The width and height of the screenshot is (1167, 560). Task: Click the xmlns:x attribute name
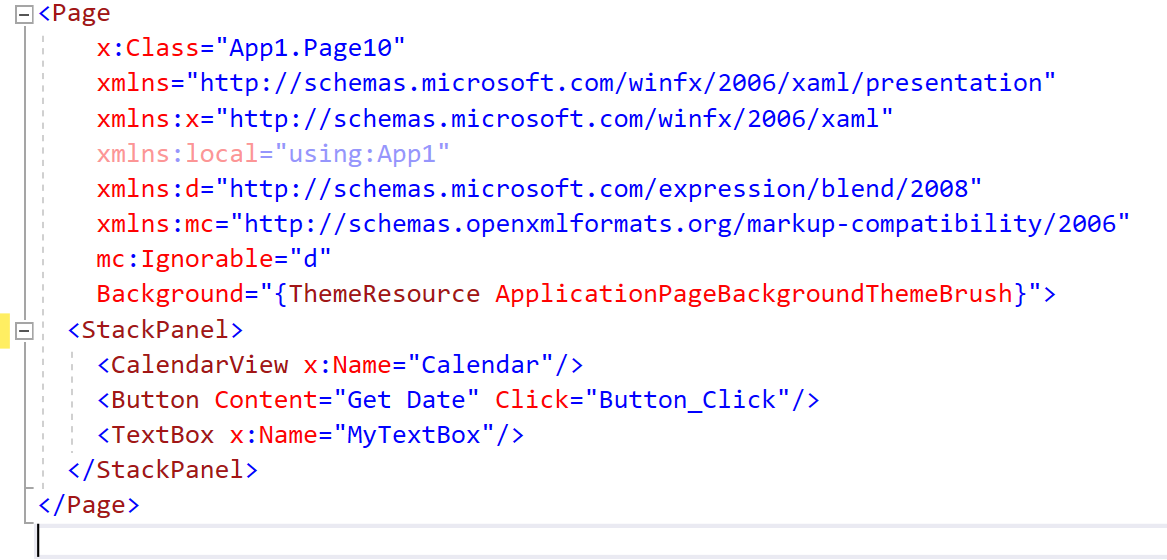pyautogui.click(x=148, y=118)
